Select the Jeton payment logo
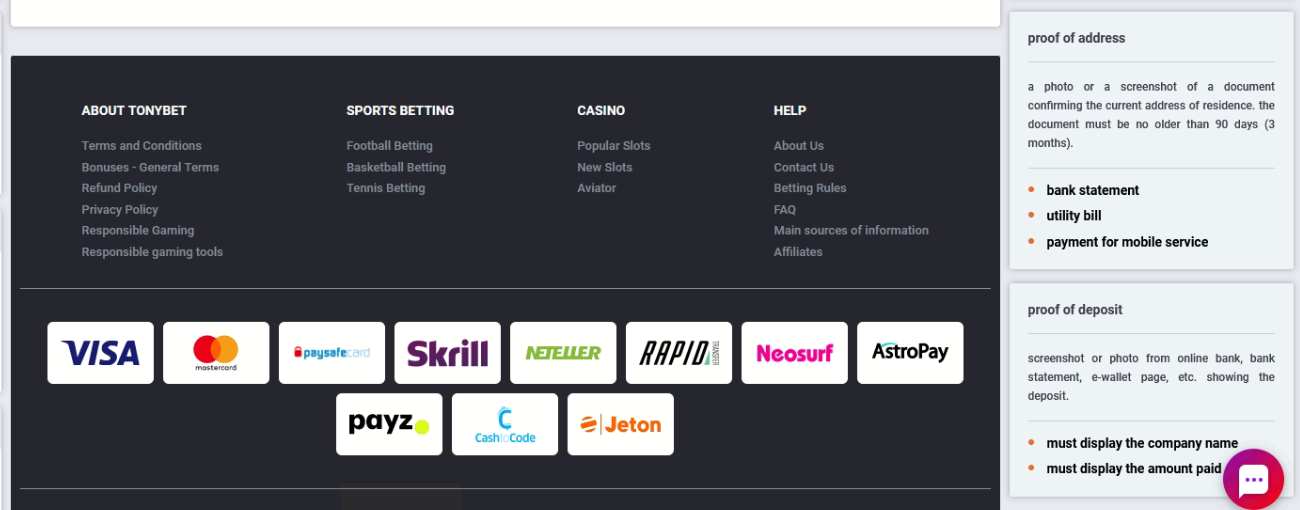Screen dimensions: 1300x510 (x=620, y=424)
